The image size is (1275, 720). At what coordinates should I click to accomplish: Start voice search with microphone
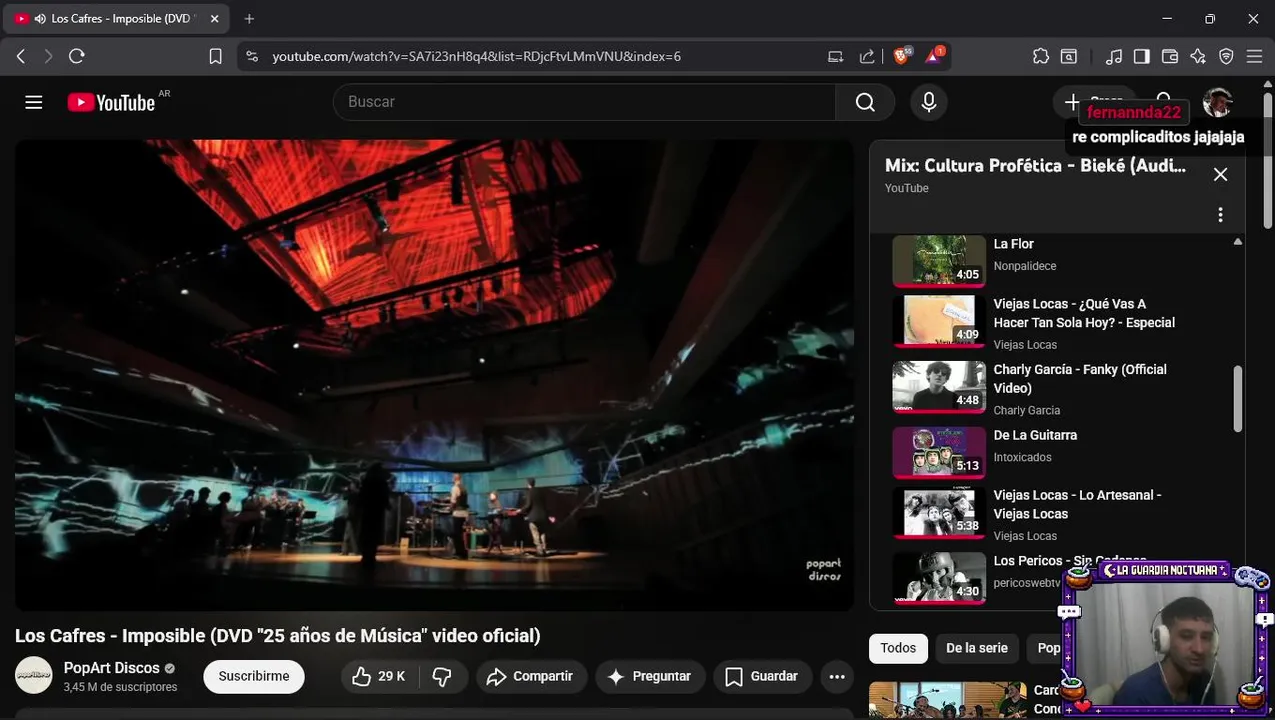(x=929, y=102)
